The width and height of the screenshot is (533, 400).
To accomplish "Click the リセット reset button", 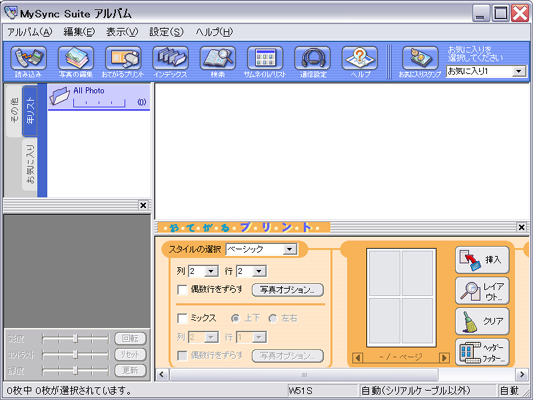I will click(x=131, y=354).
